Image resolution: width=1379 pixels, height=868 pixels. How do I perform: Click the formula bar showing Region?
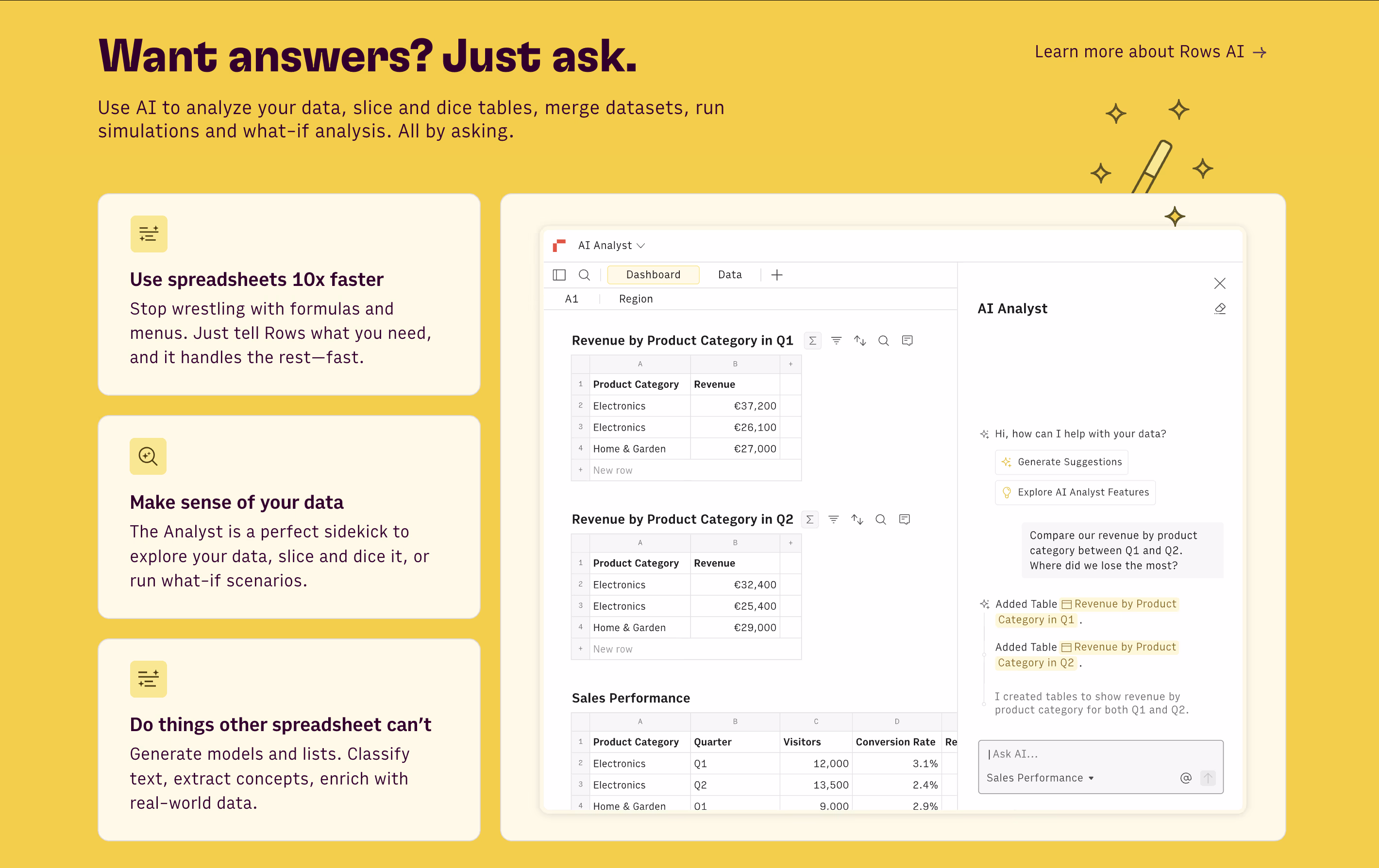(636, 299)
